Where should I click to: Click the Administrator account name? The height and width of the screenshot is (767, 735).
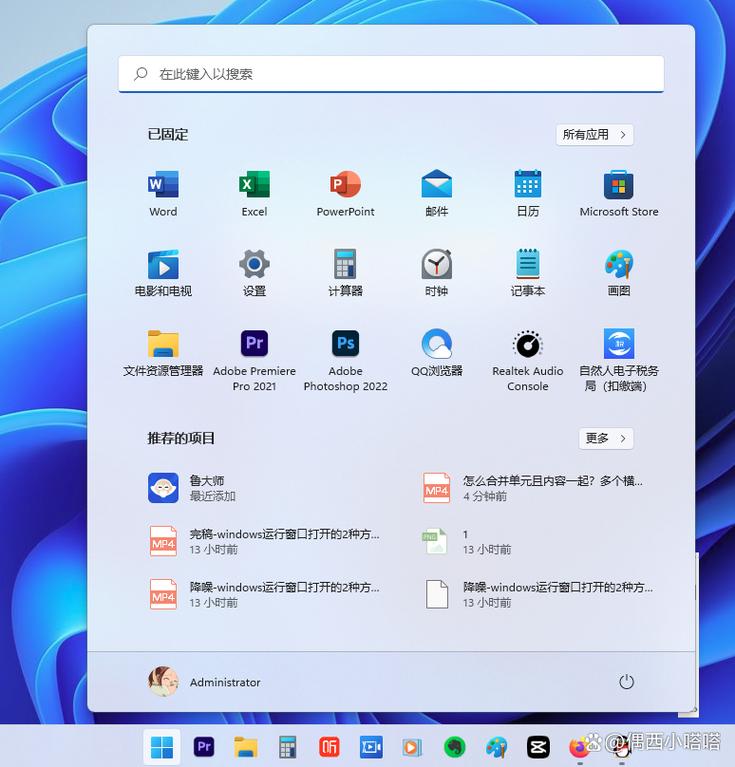(225, 682)
